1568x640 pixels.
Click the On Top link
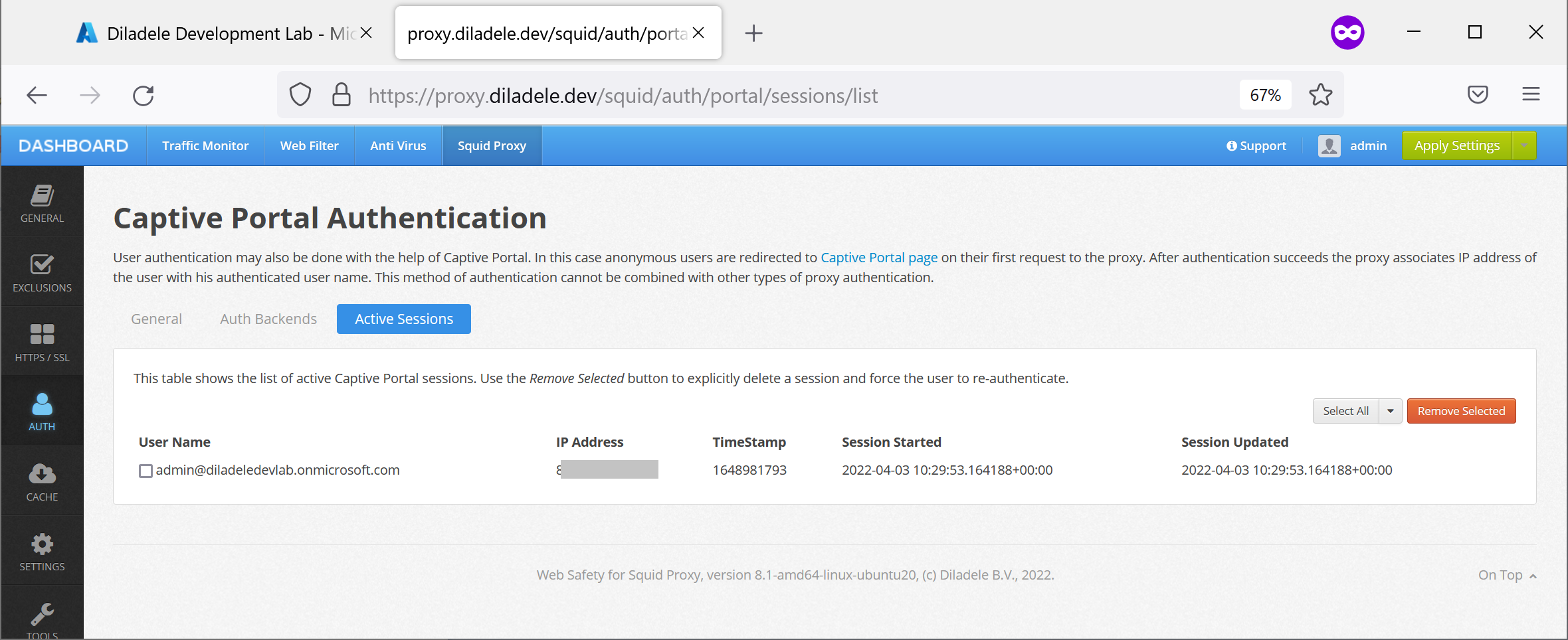click(x=1507, y=575)
